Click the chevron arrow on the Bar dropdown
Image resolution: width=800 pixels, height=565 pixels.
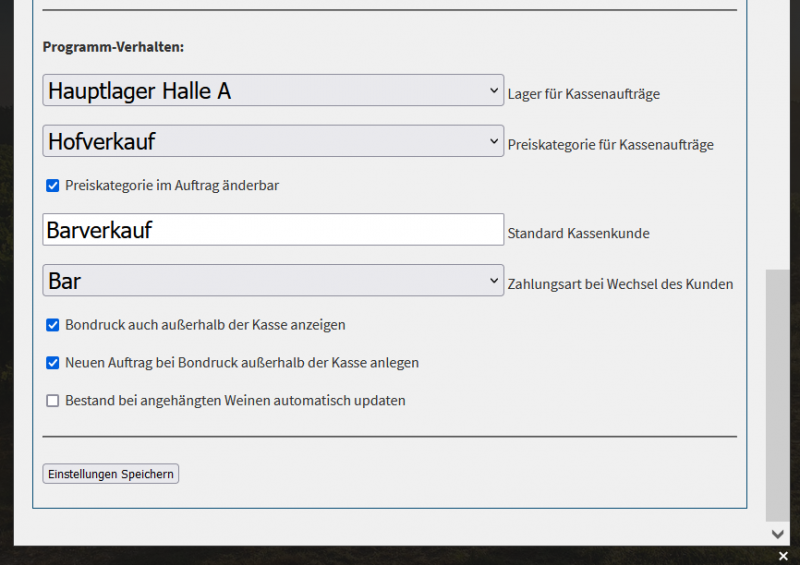click(x=494, y=281)
